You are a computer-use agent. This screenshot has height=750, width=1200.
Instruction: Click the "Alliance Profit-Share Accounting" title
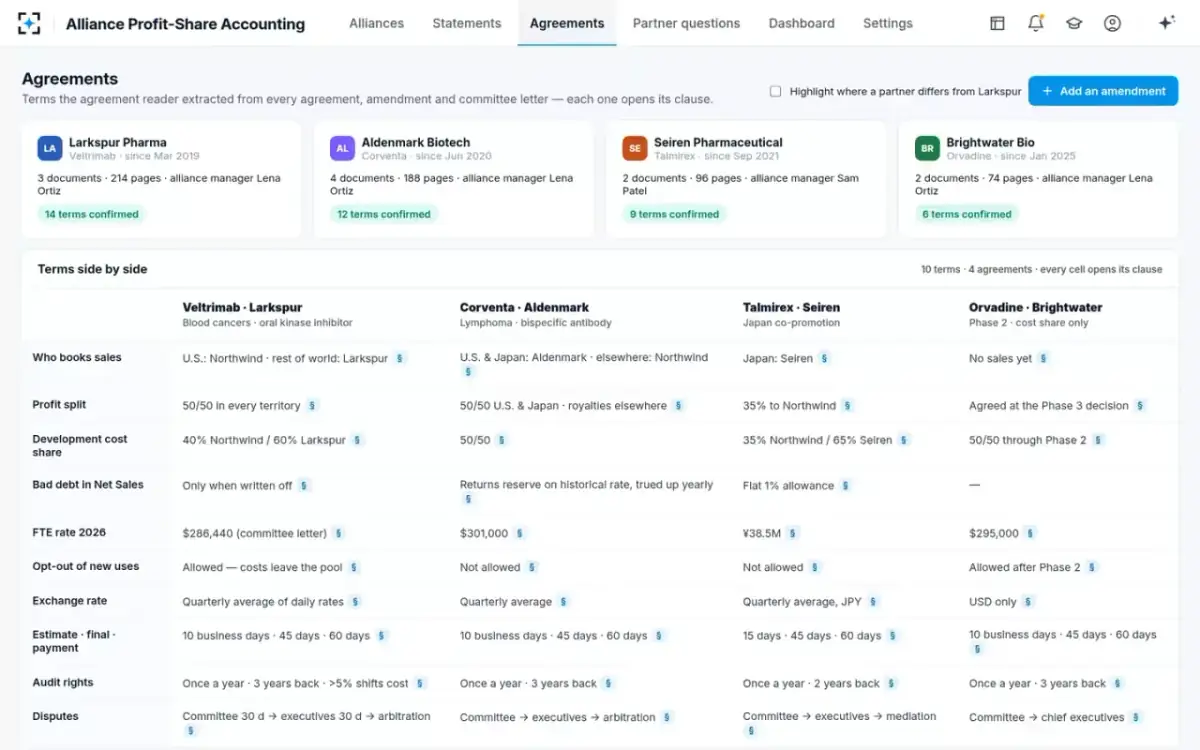[185, 24]
